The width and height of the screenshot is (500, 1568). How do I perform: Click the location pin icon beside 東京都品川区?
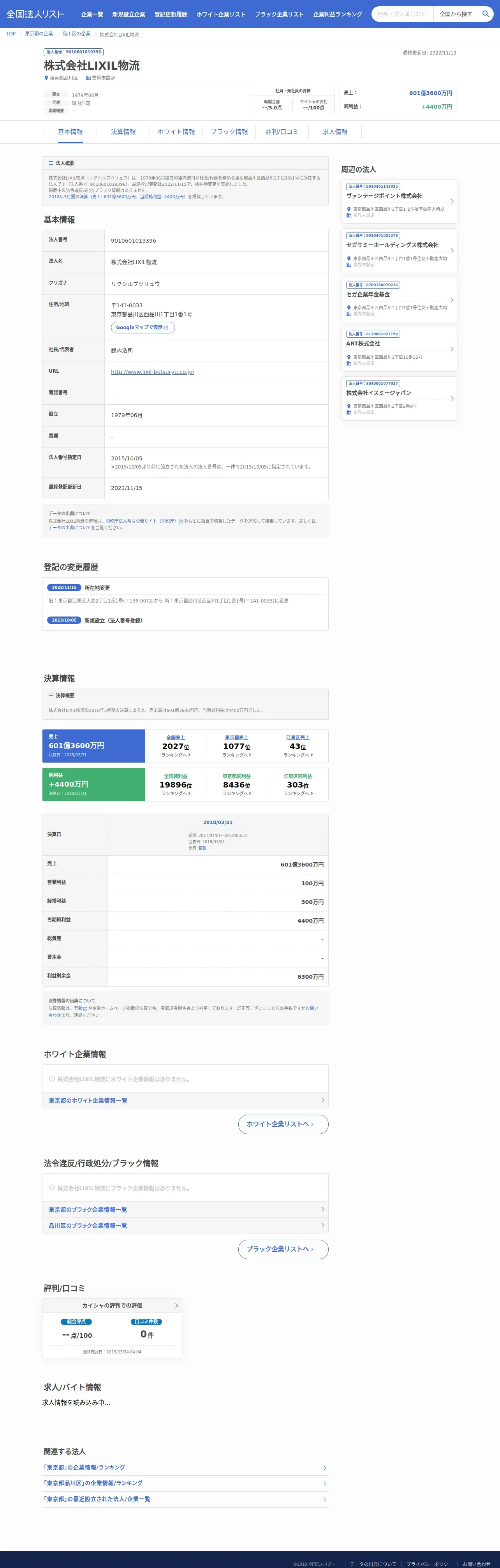(46, 78)
